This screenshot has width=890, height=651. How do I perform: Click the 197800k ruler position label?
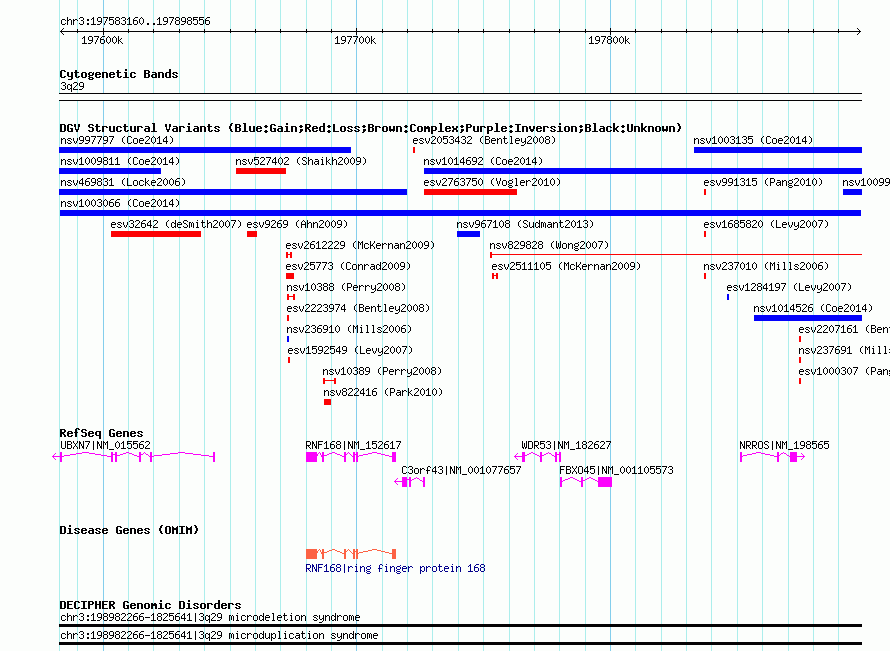click(609, 40)
